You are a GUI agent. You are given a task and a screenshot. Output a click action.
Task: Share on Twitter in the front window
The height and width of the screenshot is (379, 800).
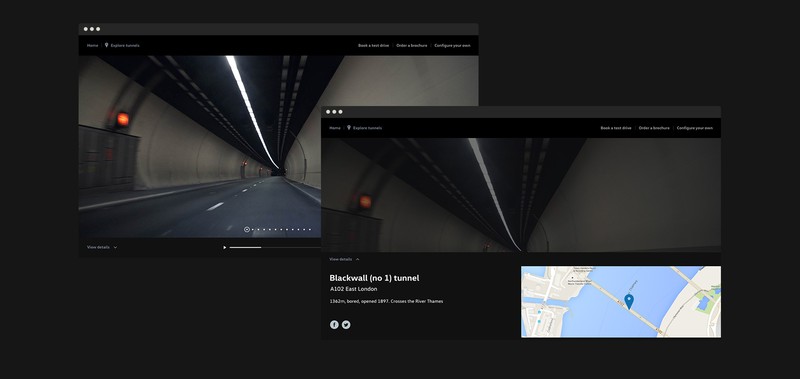coord(346,324)
